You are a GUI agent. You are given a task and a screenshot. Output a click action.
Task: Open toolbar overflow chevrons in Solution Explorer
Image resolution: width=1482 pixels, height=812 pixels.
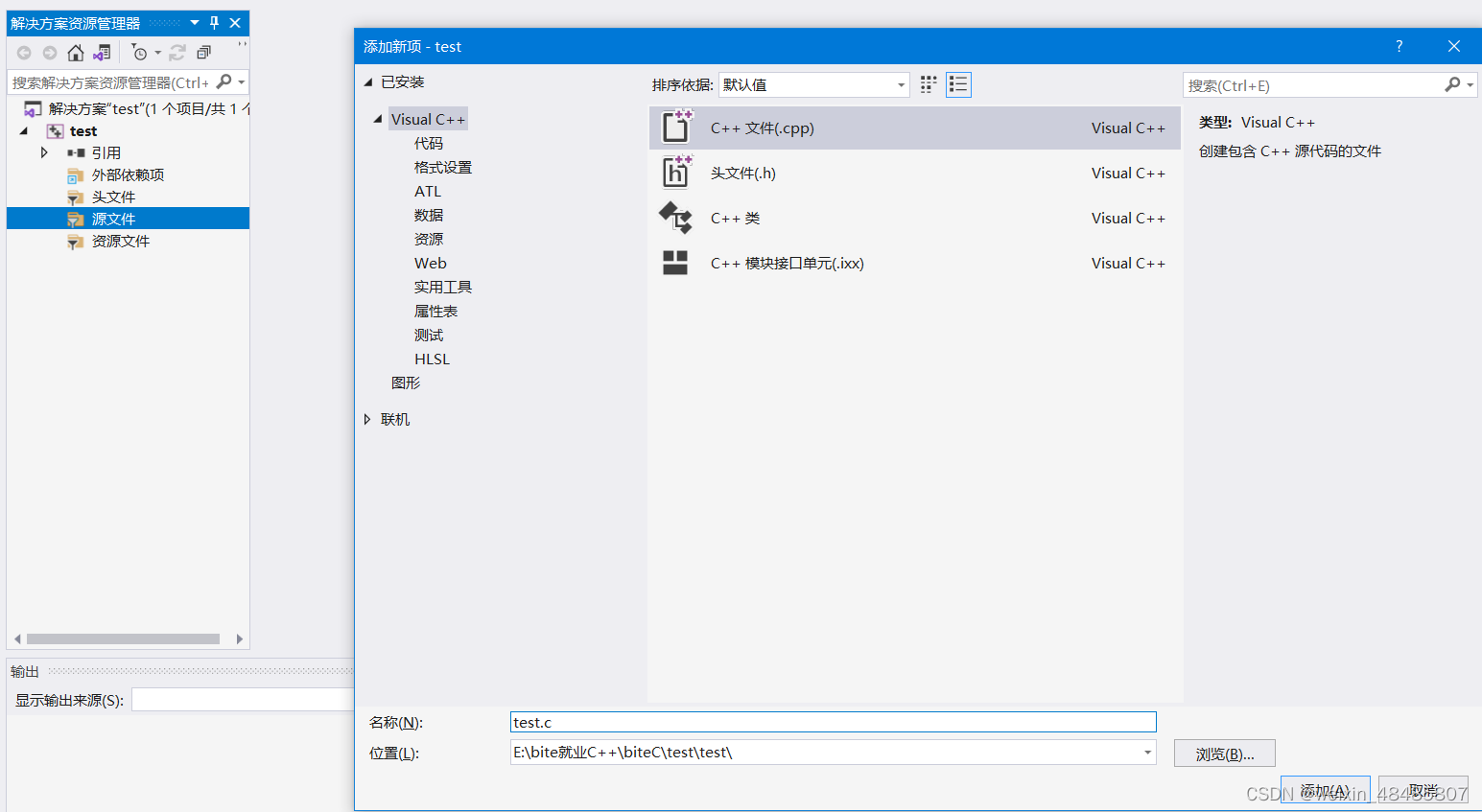(242, 44)
